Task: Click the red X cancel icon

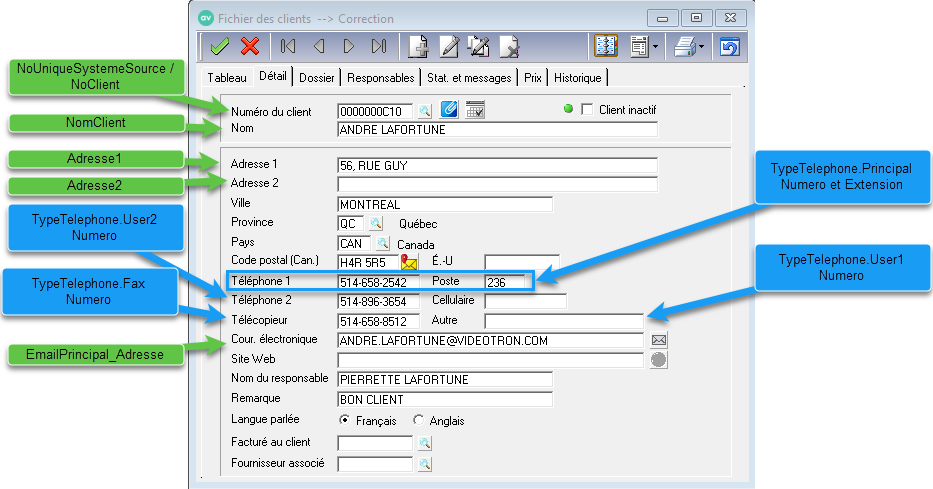Action: [250, 46]
